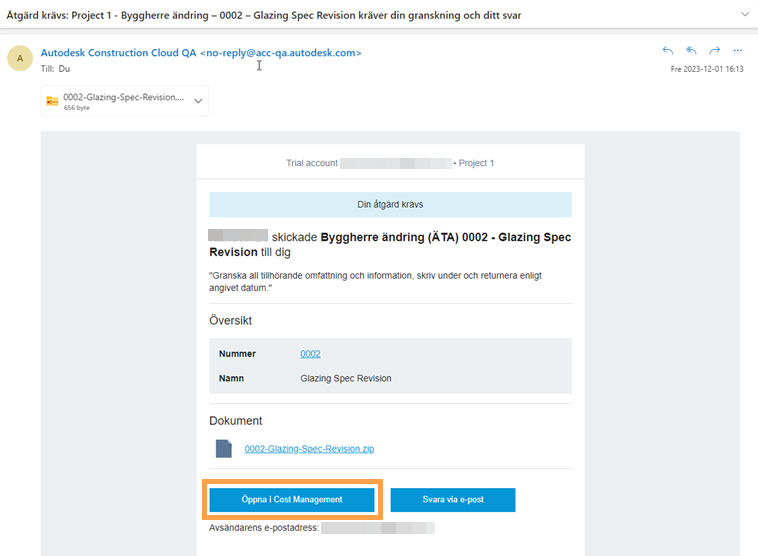Click the 'Din åtgärd krävs' banner
This screenshot has height=556, width=758.
(x=390, y=205)
